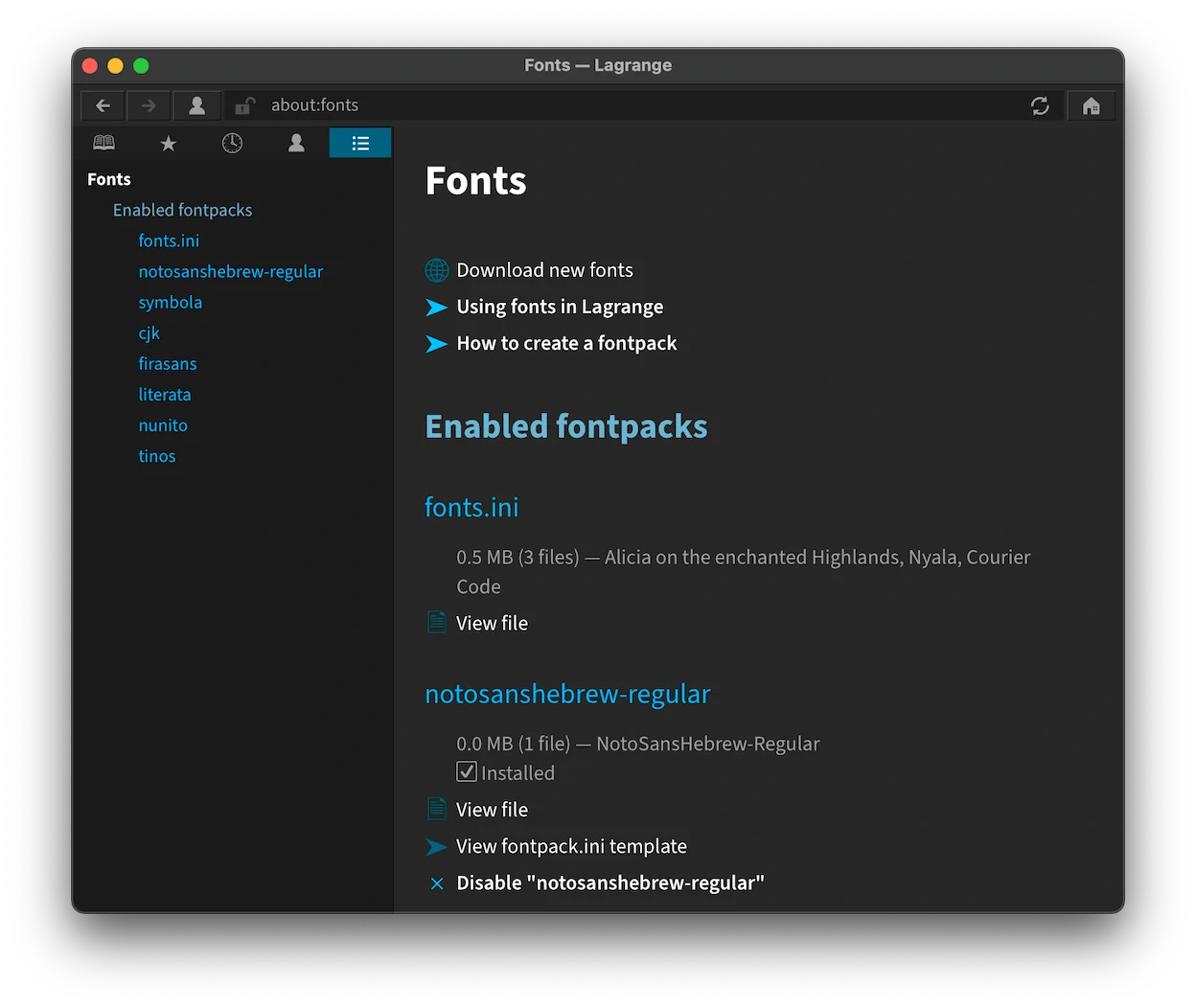The width and height of the screenshot is (1196, 1008).
Task: Open the Download new fonts link
Action: click(545, 270)
